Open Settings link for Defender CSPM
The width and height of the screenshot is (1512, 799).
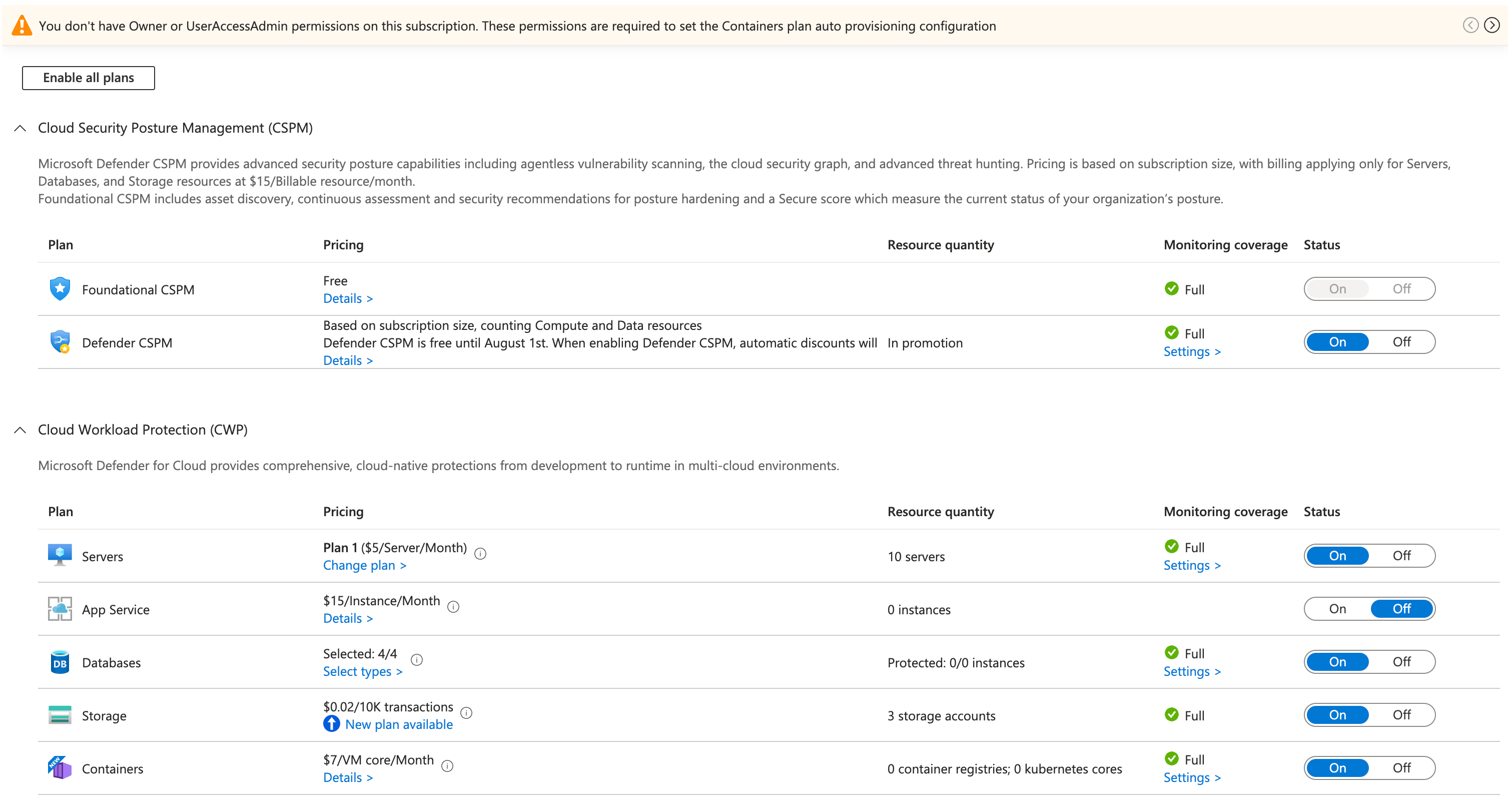click(1192, 351)
